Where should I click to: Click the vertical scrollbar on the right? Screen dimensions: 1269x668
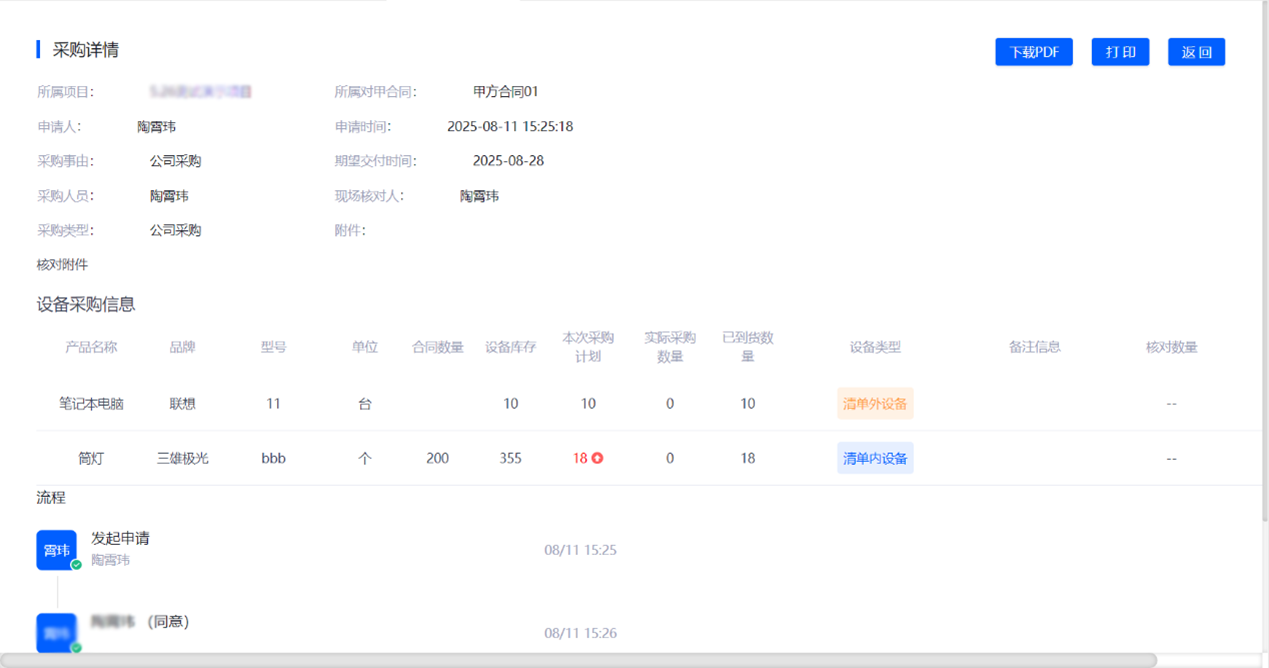click(1262, 260)
